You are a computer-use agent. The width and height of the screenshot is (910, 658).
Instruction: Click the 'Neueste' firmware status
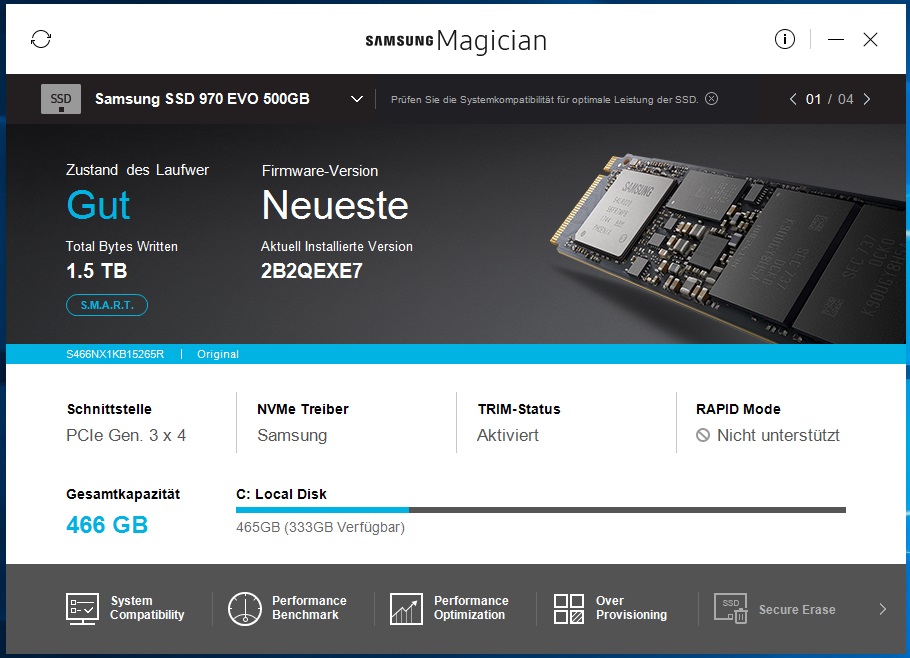pyautogui.click(x=335, y=205)
